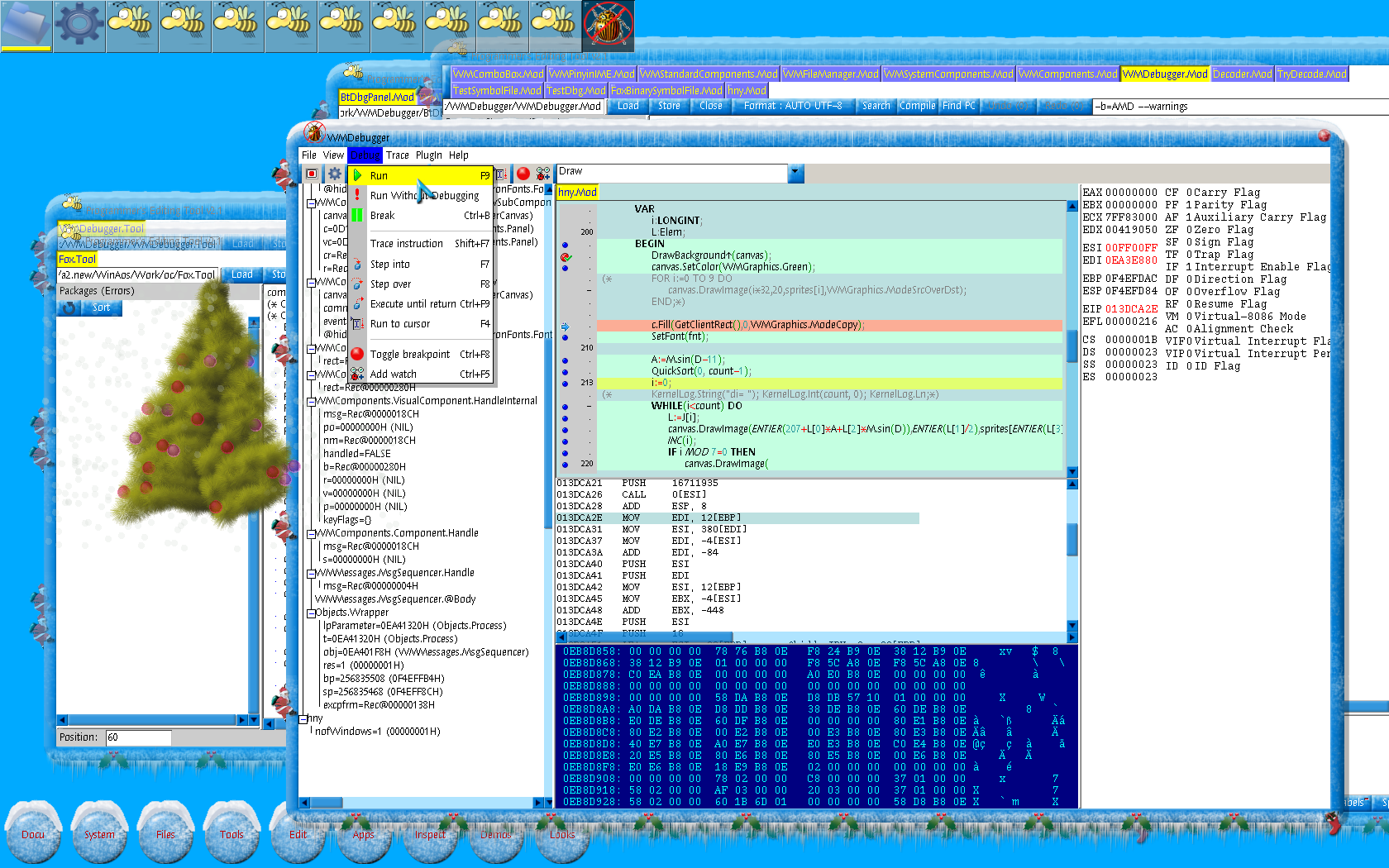Viewport: 1389px width, 868px height.
Task: Click Search button in editor window
Action: coord(876,106)
